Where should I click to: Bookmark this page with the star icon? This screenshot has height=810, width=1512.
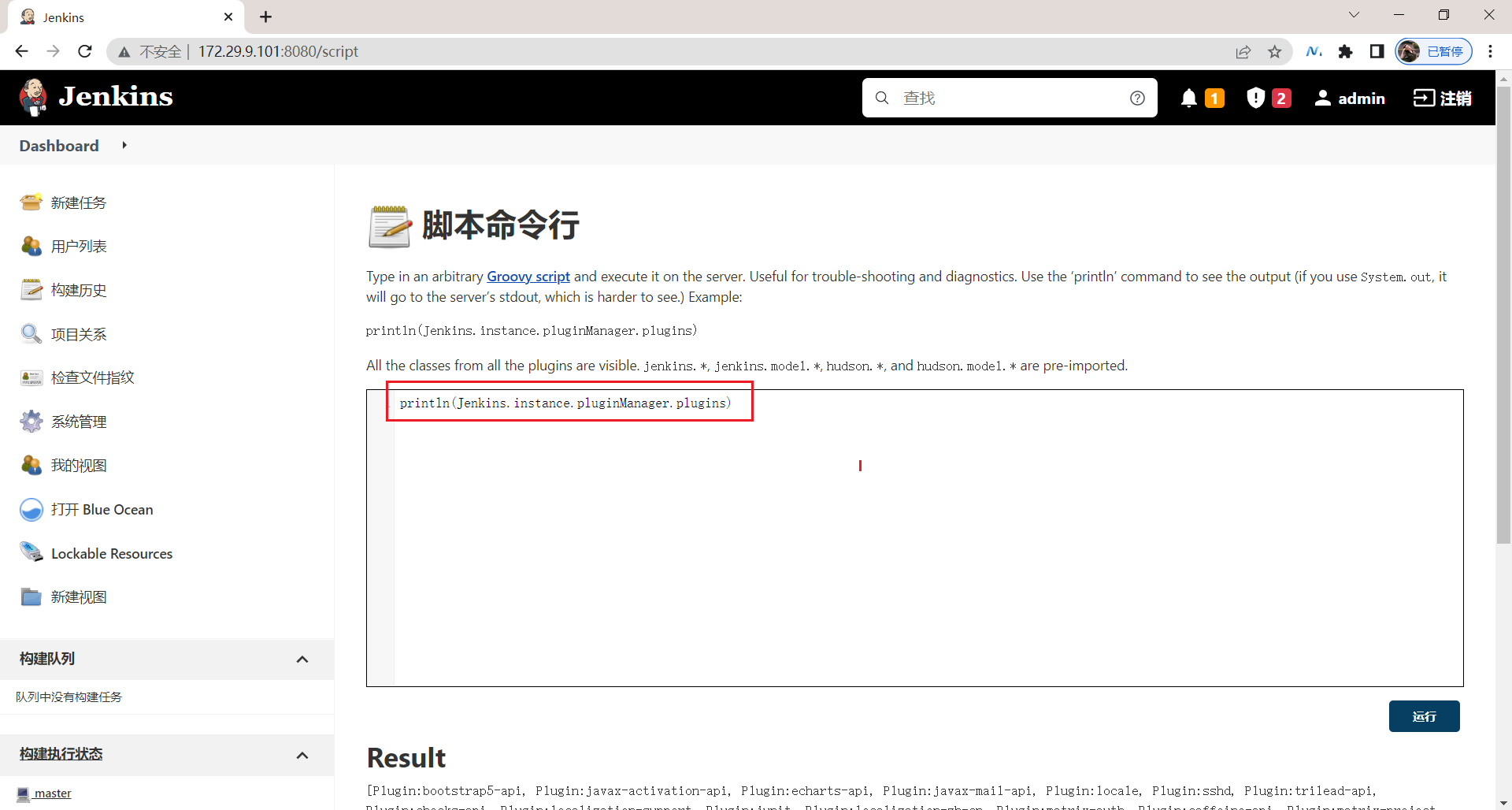point(1275,52)
